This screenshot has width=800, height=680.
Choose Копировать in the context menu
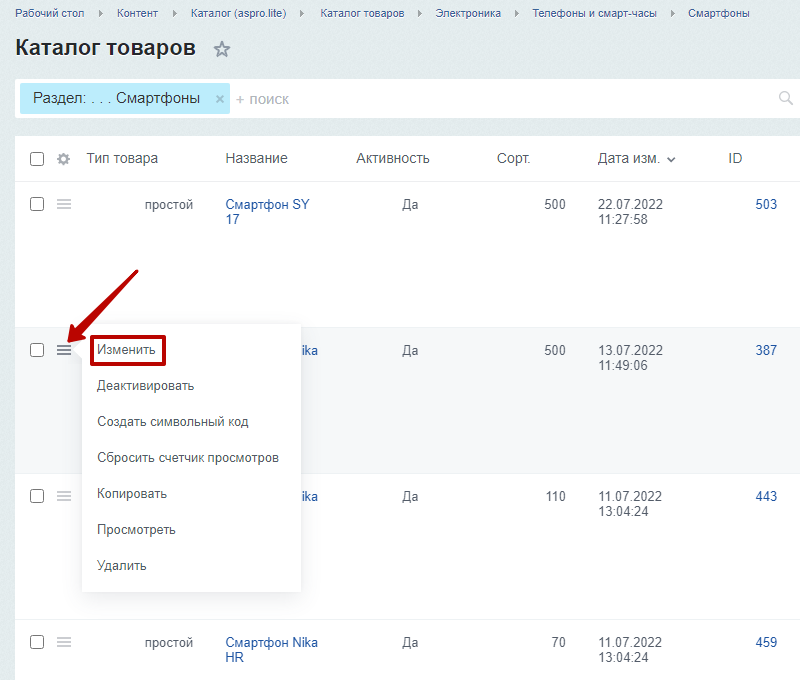click(132, 494)
